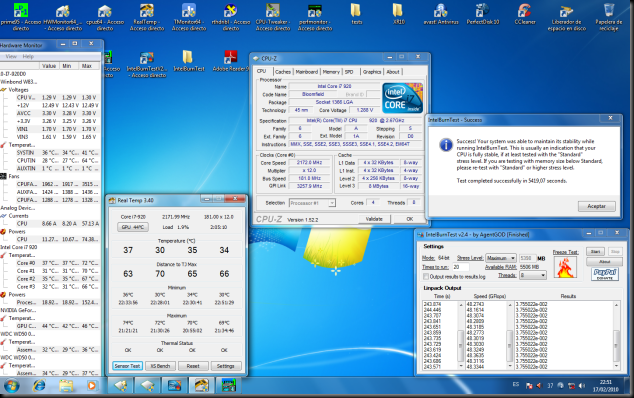Click the Speed list scrollbar in Linpack Output
Viewport: 634px width, 398px height.
(x=510, y=335)
